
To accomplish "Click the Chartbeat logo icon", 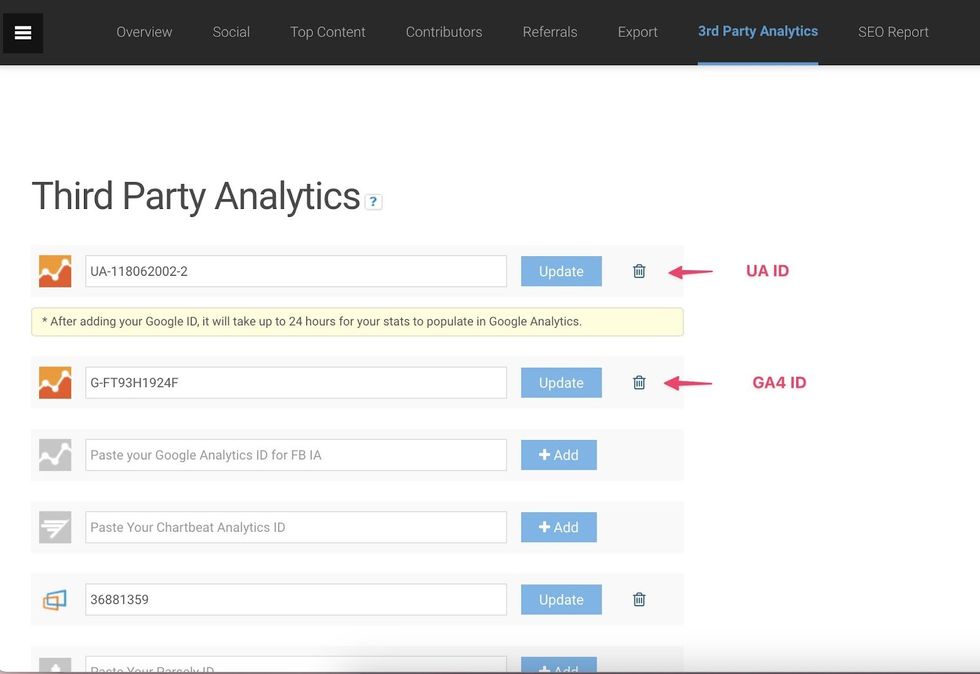I will tap(55, 527).
